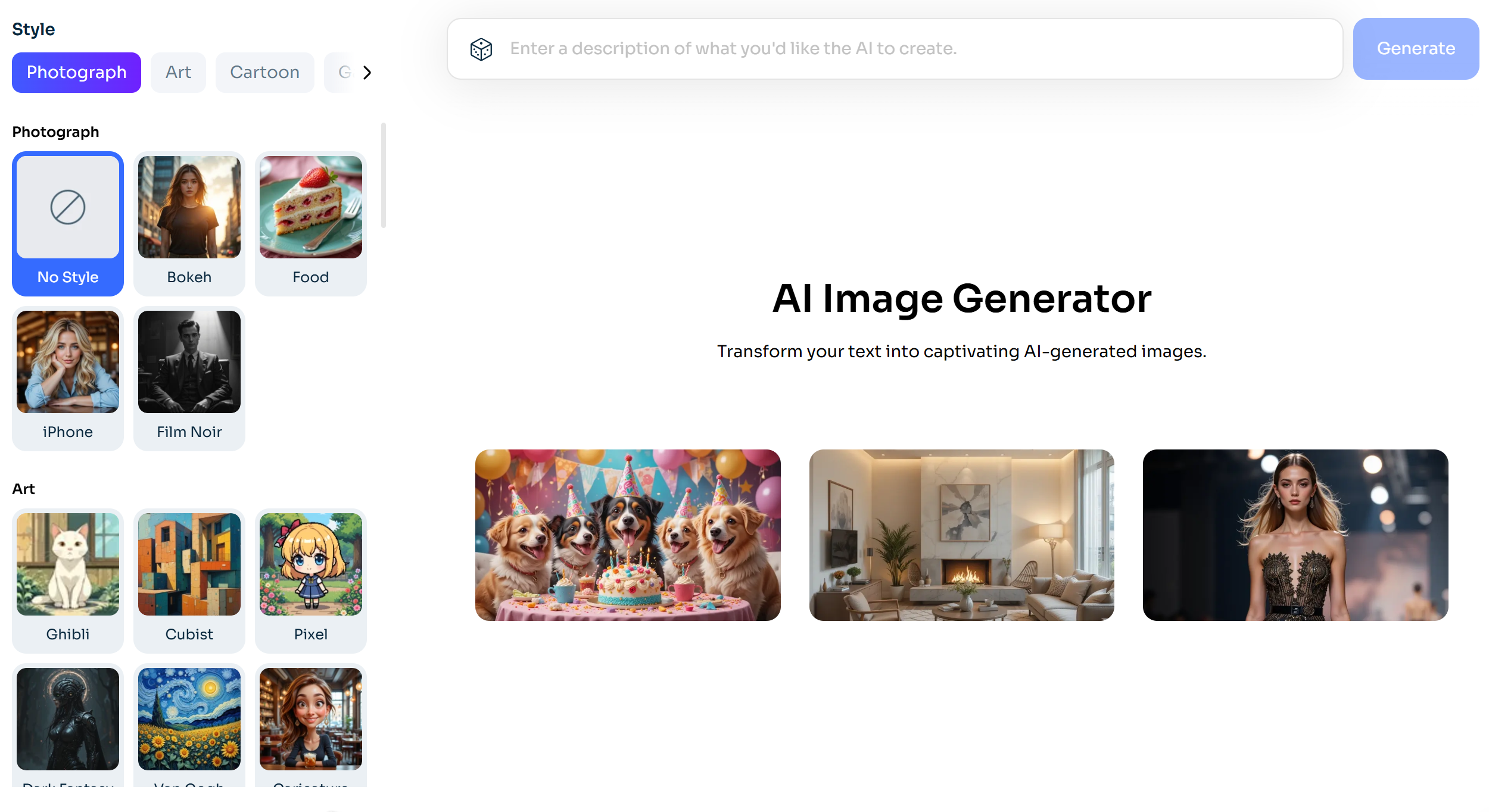Open the birthday dogs sample image
This screenshot has height=812, width=1489.
[628, 535]
